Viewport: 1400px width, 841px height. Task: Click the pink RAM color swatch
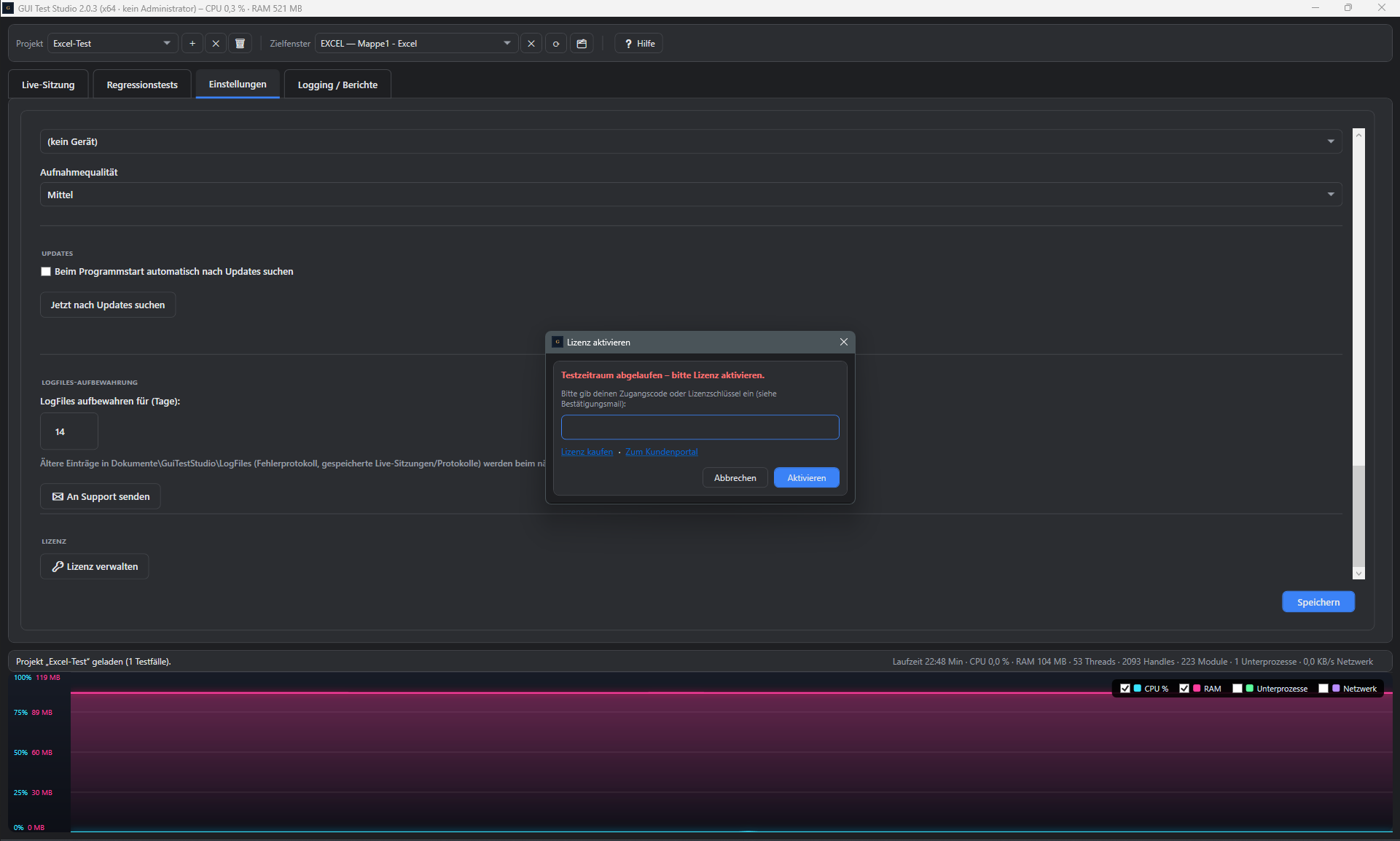(1197, 689)
